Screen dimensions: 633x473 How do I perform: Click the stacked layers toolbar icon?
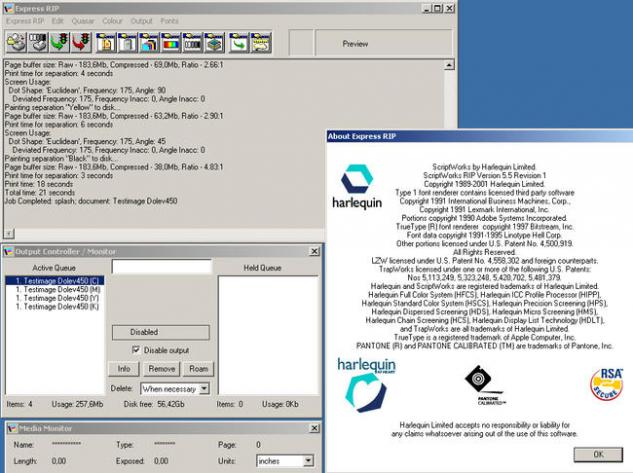(x=213, y=43)
